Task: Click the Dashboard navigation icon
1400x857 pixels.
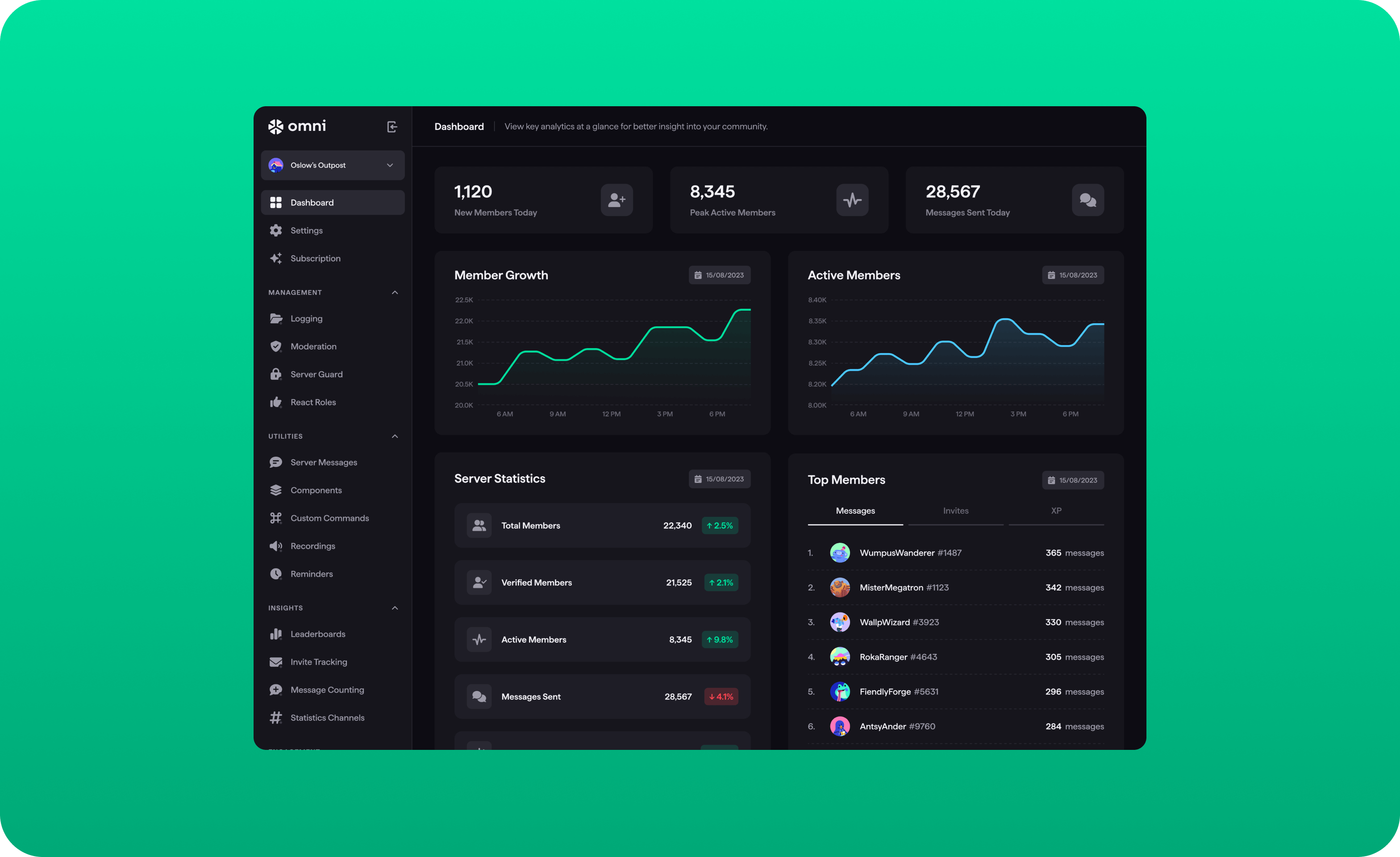Action: click(276, 202)
